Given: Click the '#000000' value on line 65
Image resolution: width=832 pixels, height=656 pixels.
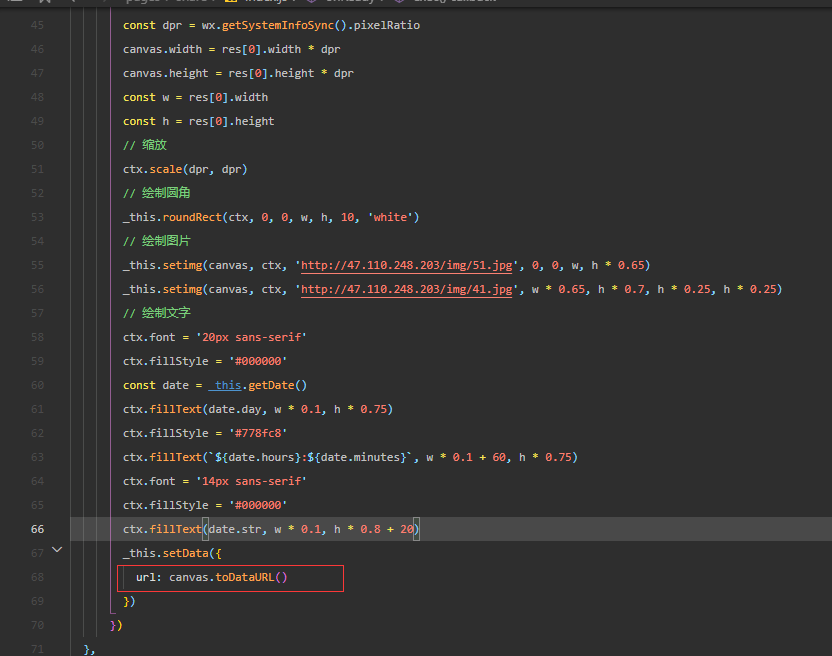Looking at the screenshot, I should (x=258, y=505).
